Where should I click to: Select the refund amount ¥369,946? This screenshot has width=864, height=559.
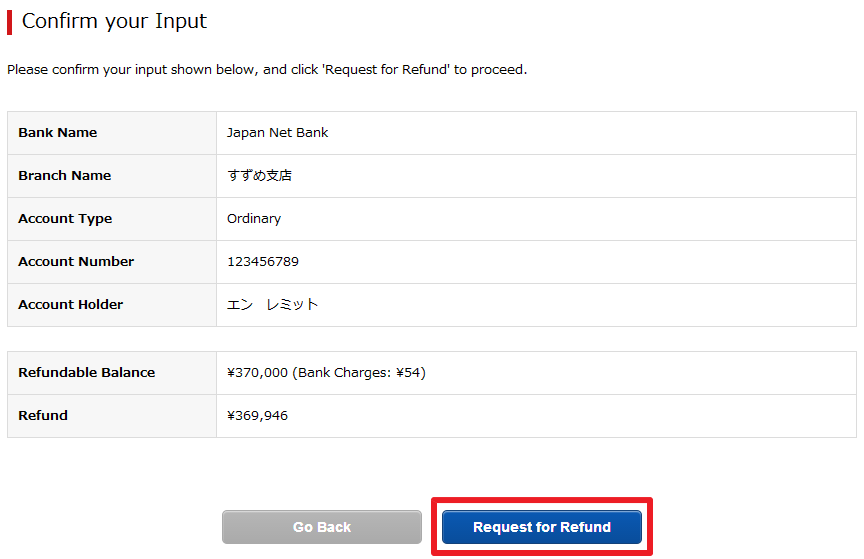pyautogui.click(x=257, y=416)
